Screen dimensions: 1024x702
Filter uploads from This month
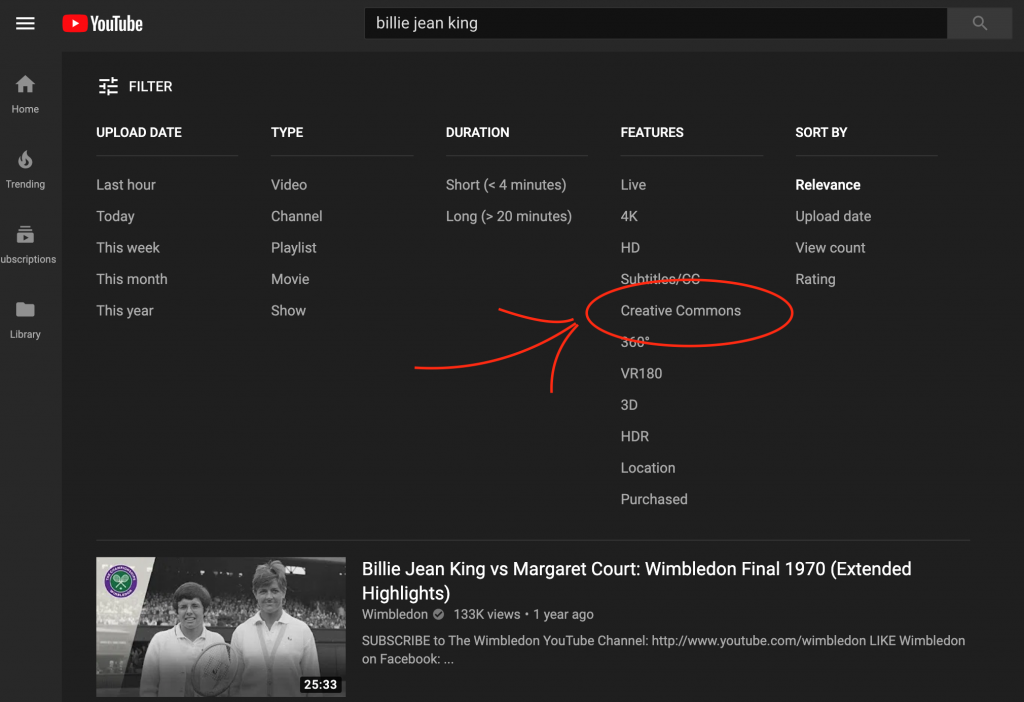[132, 279]
